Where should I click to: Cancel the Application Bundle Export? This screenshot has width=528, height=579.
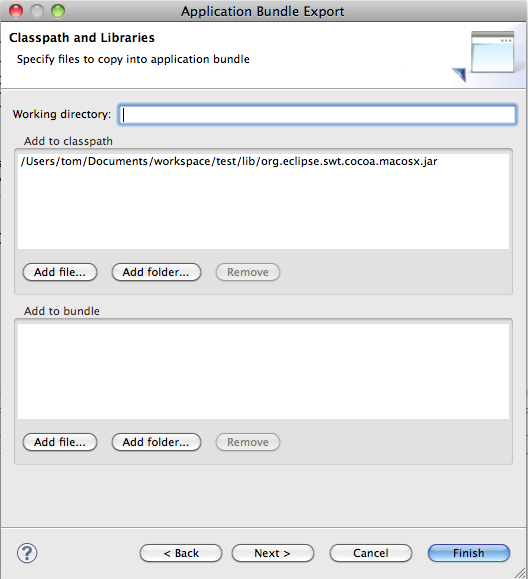pyautogui.click(x=371, y=553)
